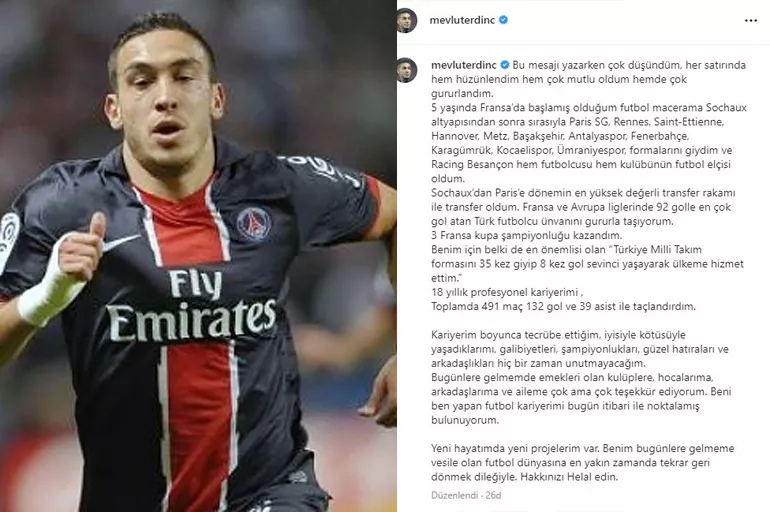Click the opening line 'Bu mesajı yazarken'
Image resolution: width=770 pixels, height=512 pixels.
(551, 65)
